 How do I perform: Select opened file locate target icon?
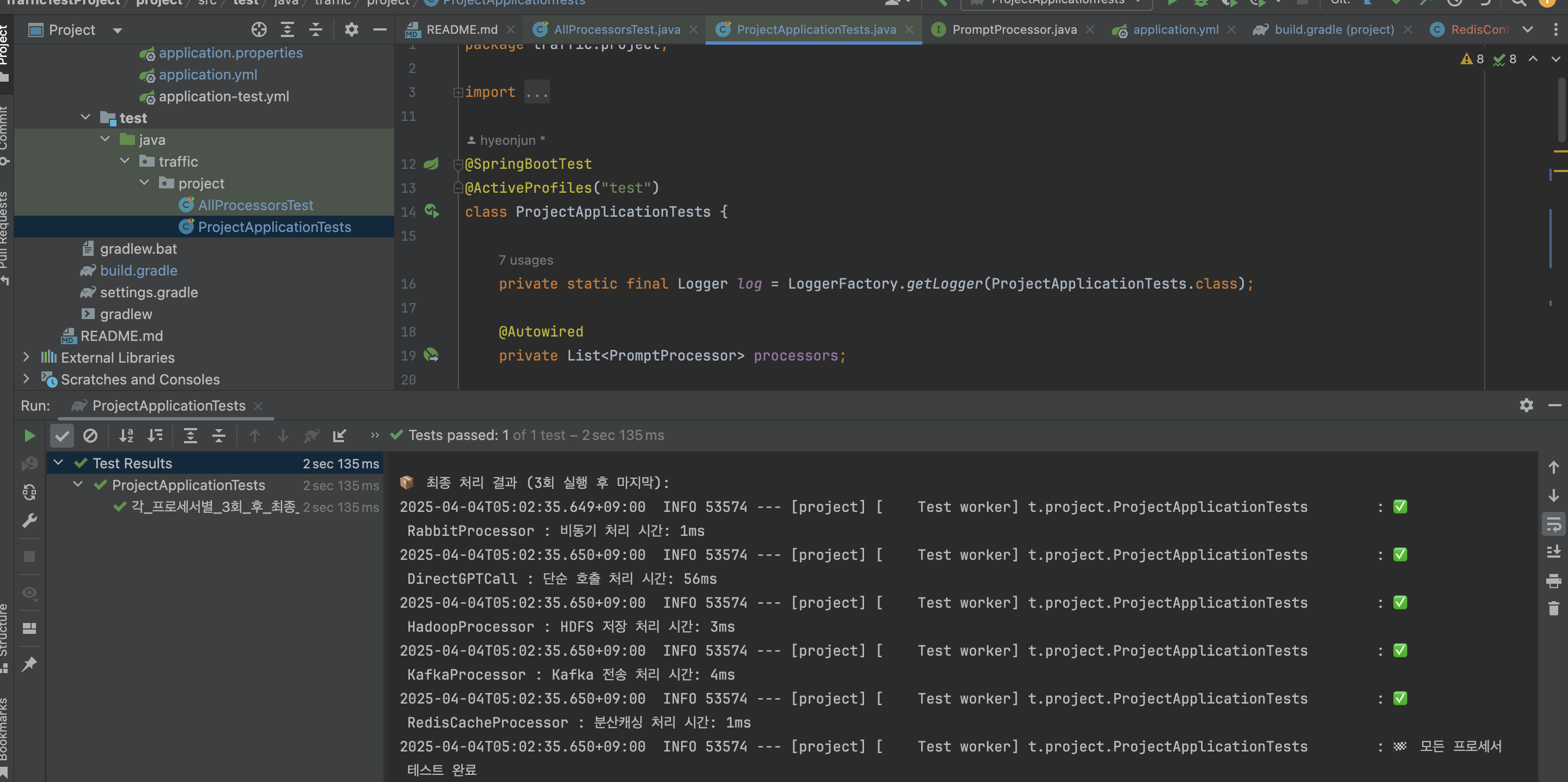click(x=259, y=30)
